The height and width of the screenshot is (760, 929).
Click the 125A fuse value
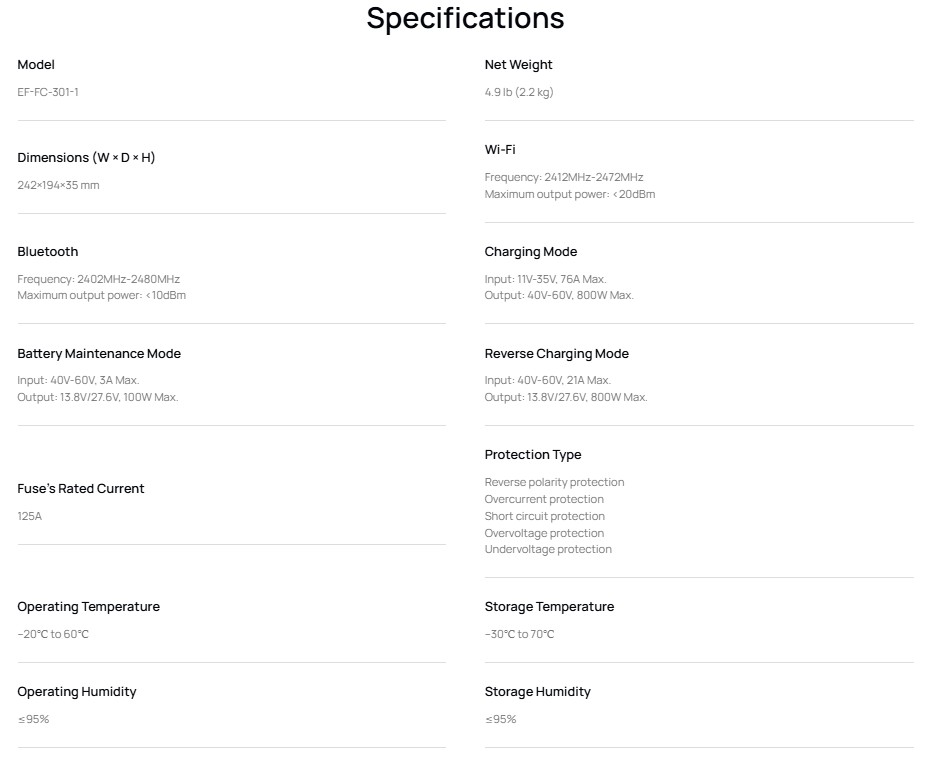(x=30, y=516)
